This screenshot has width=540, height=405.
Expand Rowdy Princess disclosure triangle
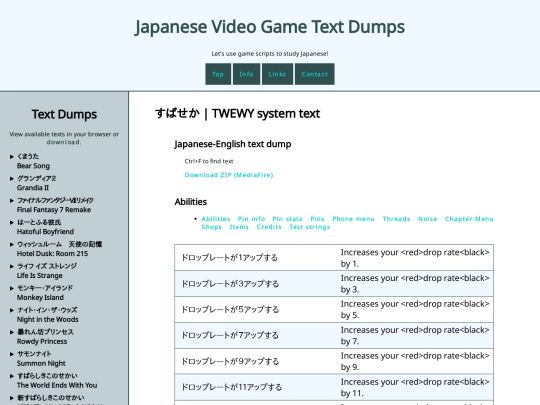(12, 332)
